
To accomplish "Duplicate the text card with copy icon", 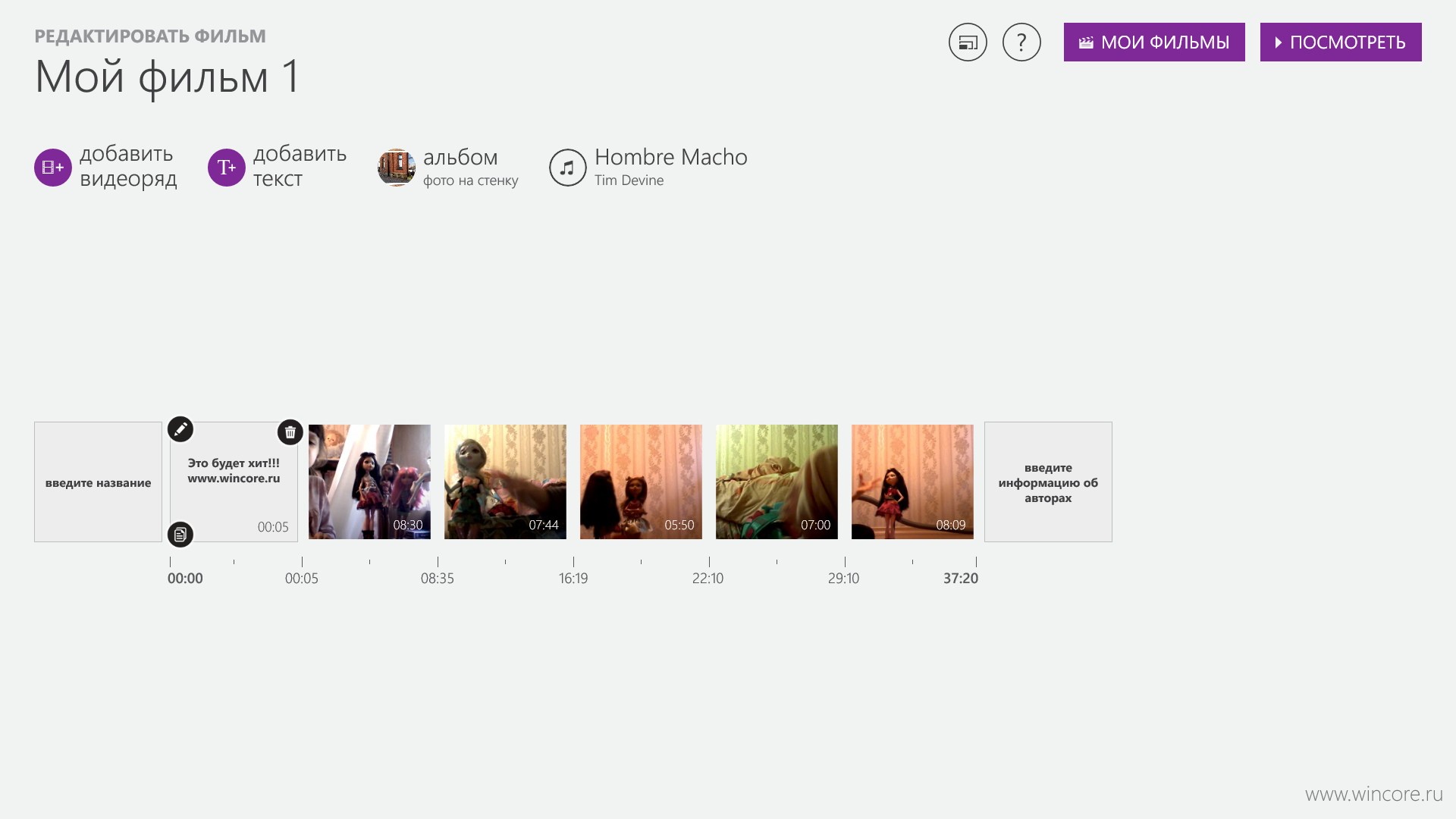I will (x=180, y=535).
